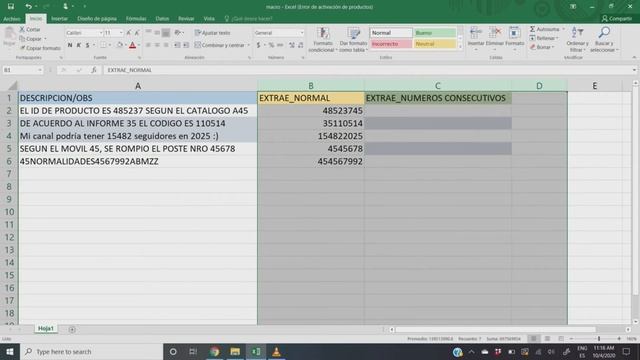The height and width of the screenshot is (360, 640).
Task: Cut the selection with Cortar
Action: 30,29
